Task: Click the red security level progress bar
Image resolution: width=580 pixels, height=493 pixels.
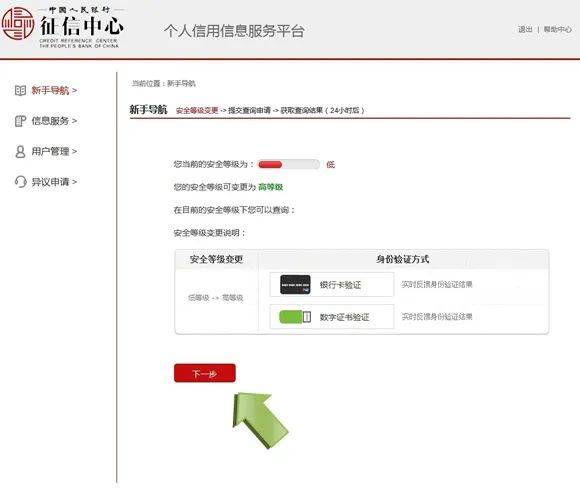Action: [289, 164]
